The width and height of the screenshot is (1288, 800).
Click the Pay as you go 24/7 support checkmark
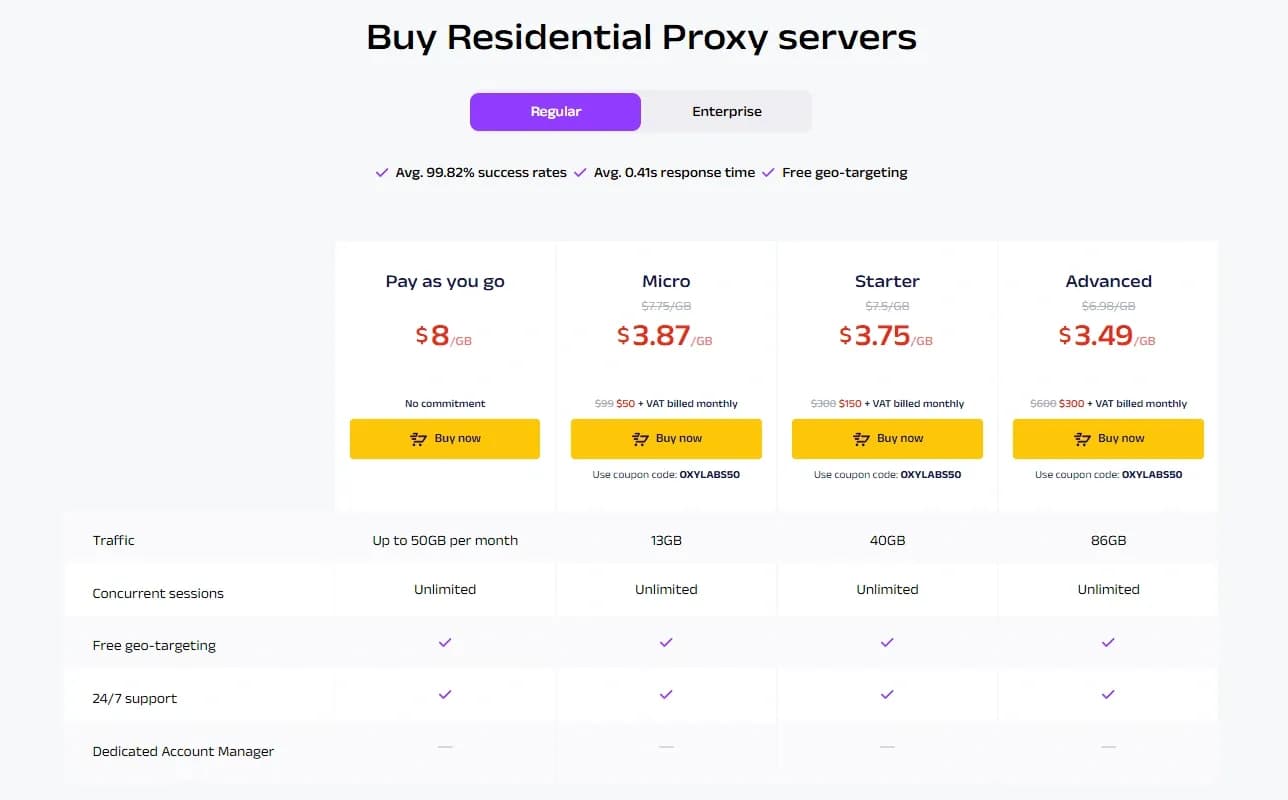(444, 693)
